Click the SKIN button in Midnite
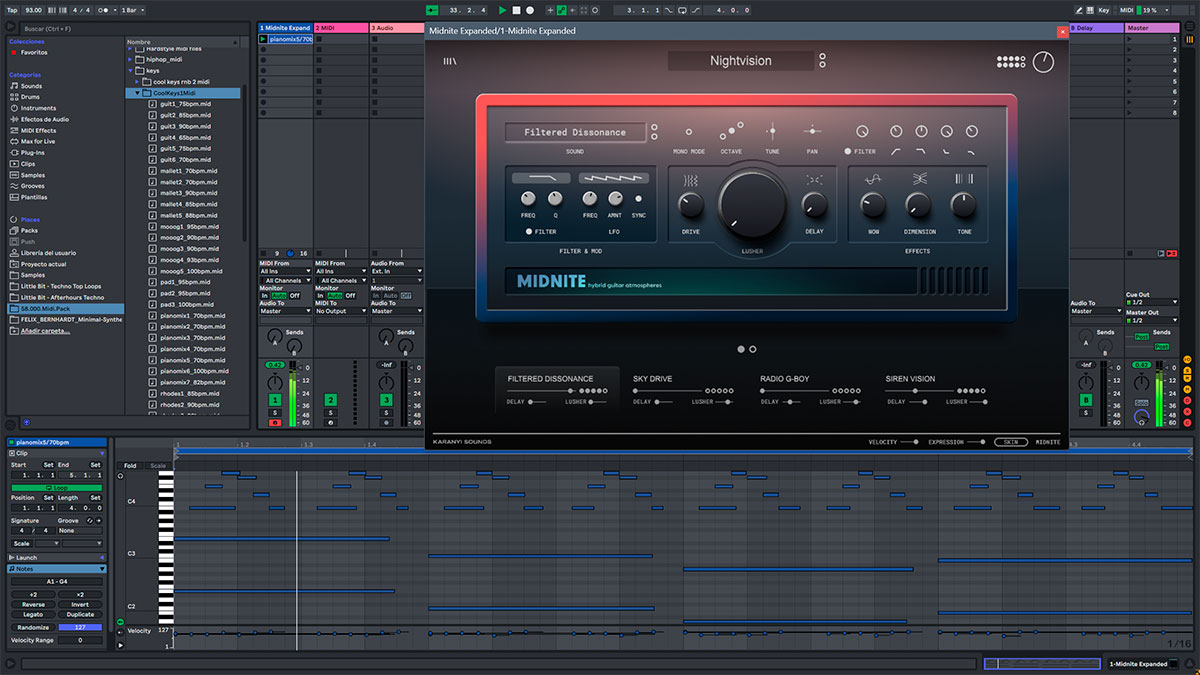Viewport: 1200px width, 675px height. click(x=1010, y=441)
